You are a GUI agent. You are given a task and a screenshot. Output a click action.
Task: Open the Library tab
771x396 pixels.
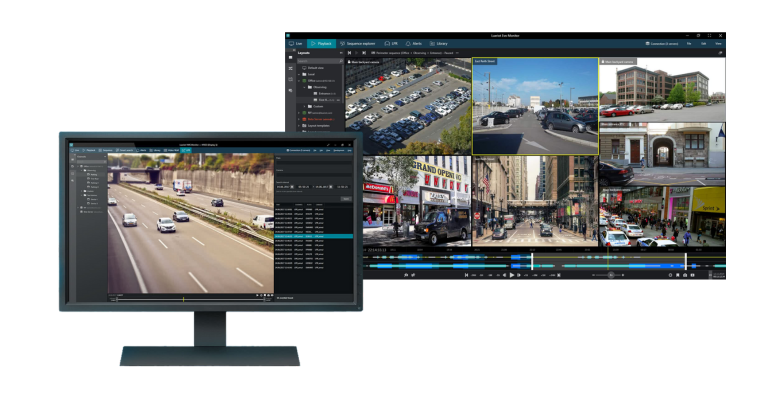point(439,44)
